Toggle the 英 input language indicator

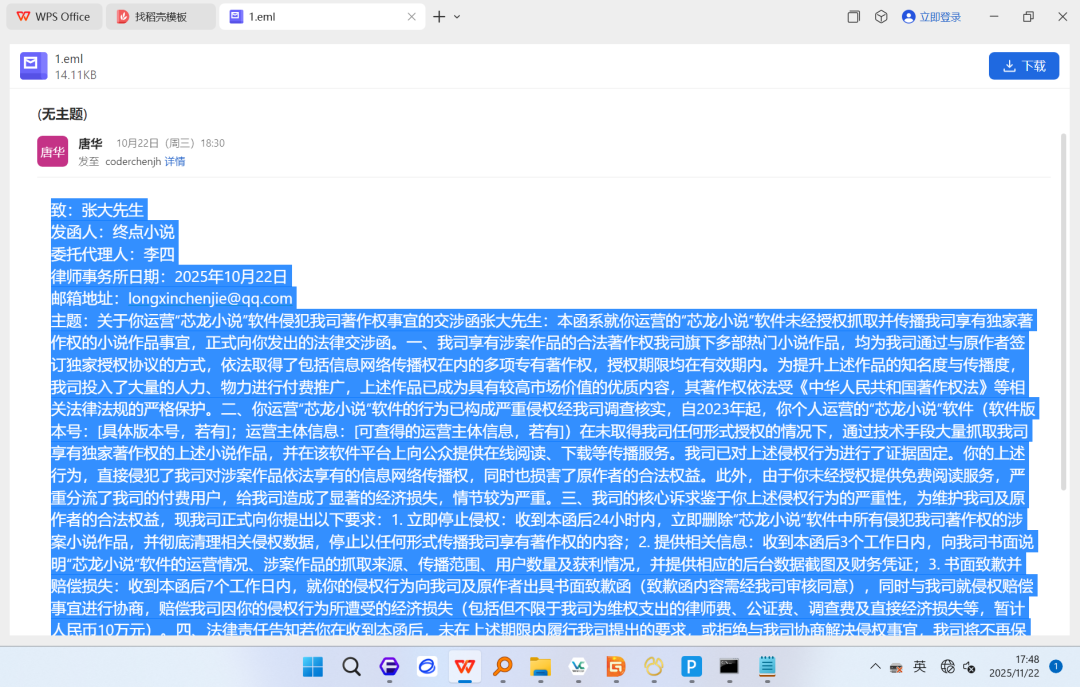(920, 666)
